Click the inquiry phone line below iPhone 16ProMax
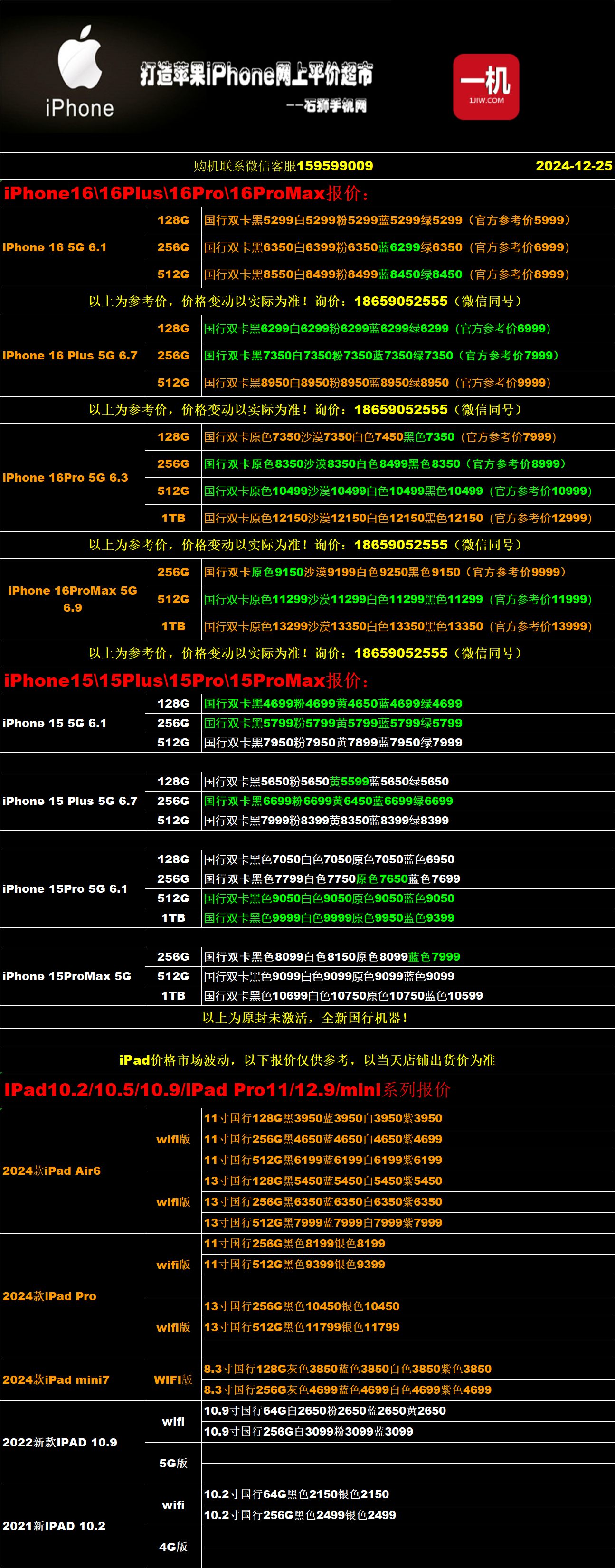615x1568 pixels. tap(306, 653)
